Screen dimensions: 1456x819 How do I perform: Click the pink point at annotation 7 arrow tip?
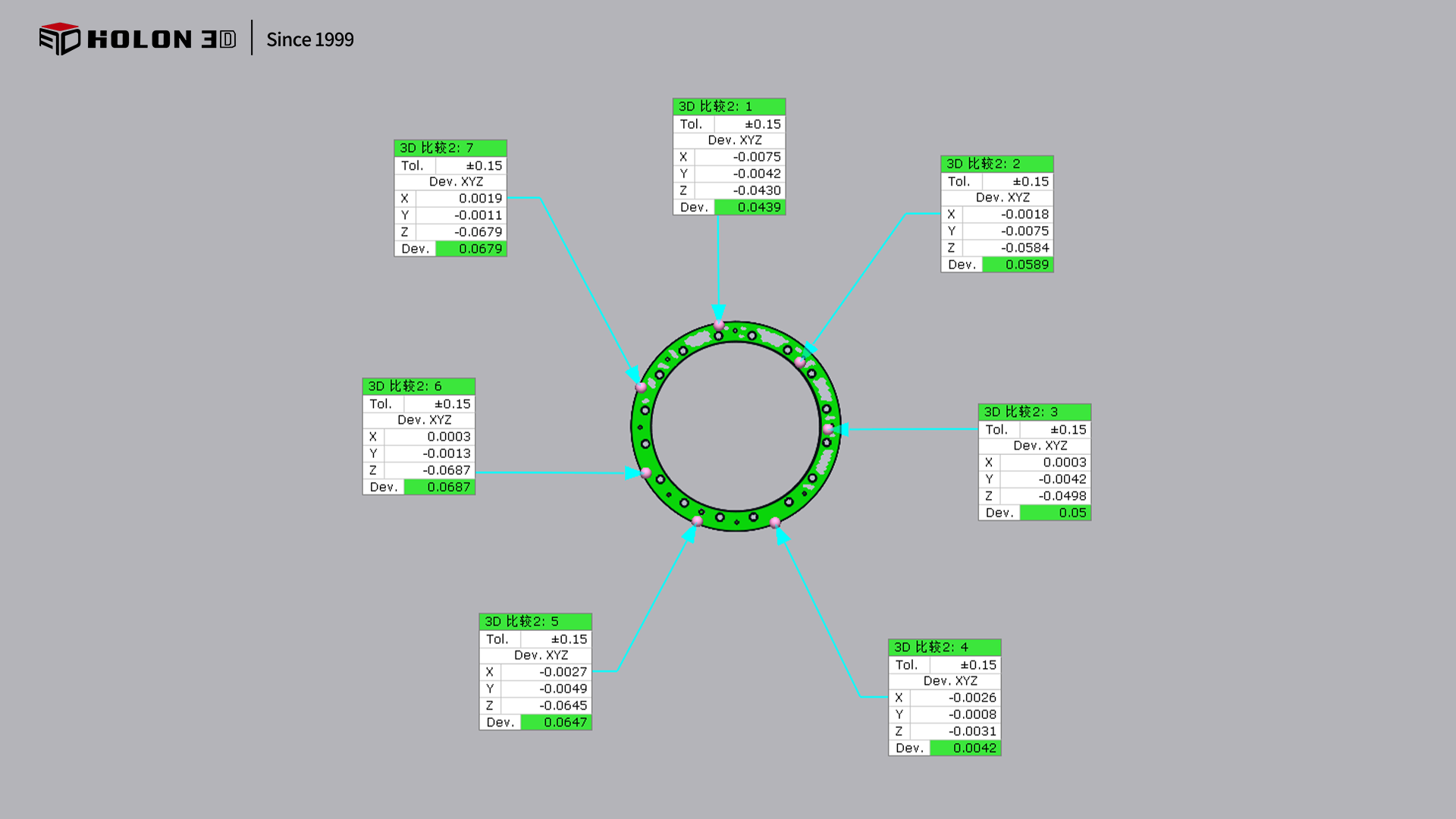click(641, 387)
